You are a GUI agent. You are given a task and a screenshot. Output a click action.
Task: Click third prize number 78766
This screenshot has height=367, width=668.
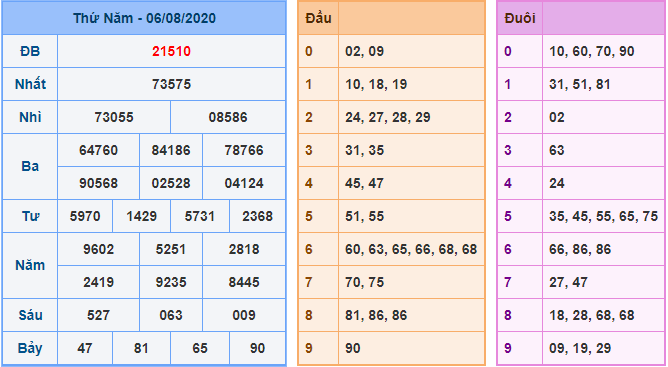[244, 150]
